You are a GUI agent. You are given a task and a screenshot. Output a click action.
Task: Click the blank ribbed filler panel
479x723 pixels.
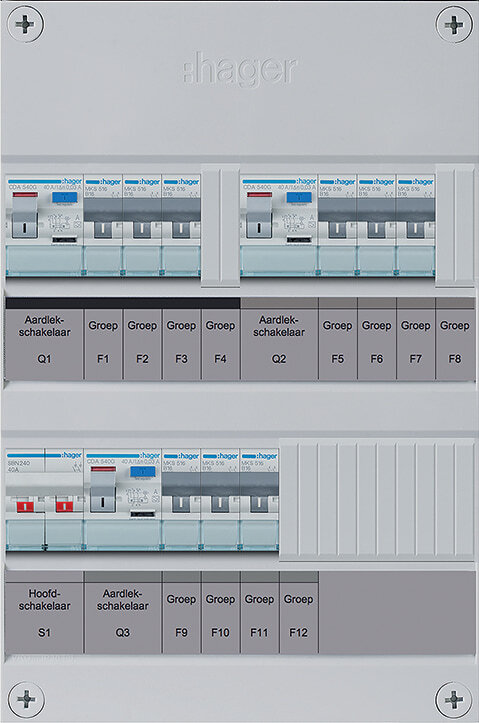click(x=377, y=499)
